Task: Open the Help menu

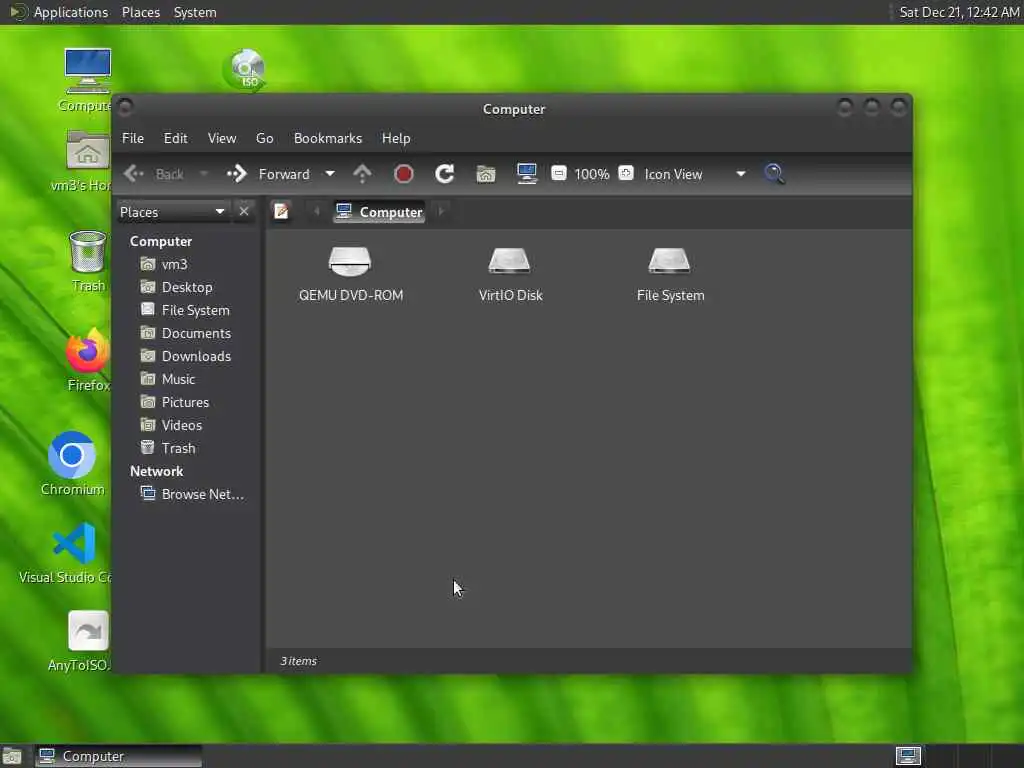Action: 396,138
